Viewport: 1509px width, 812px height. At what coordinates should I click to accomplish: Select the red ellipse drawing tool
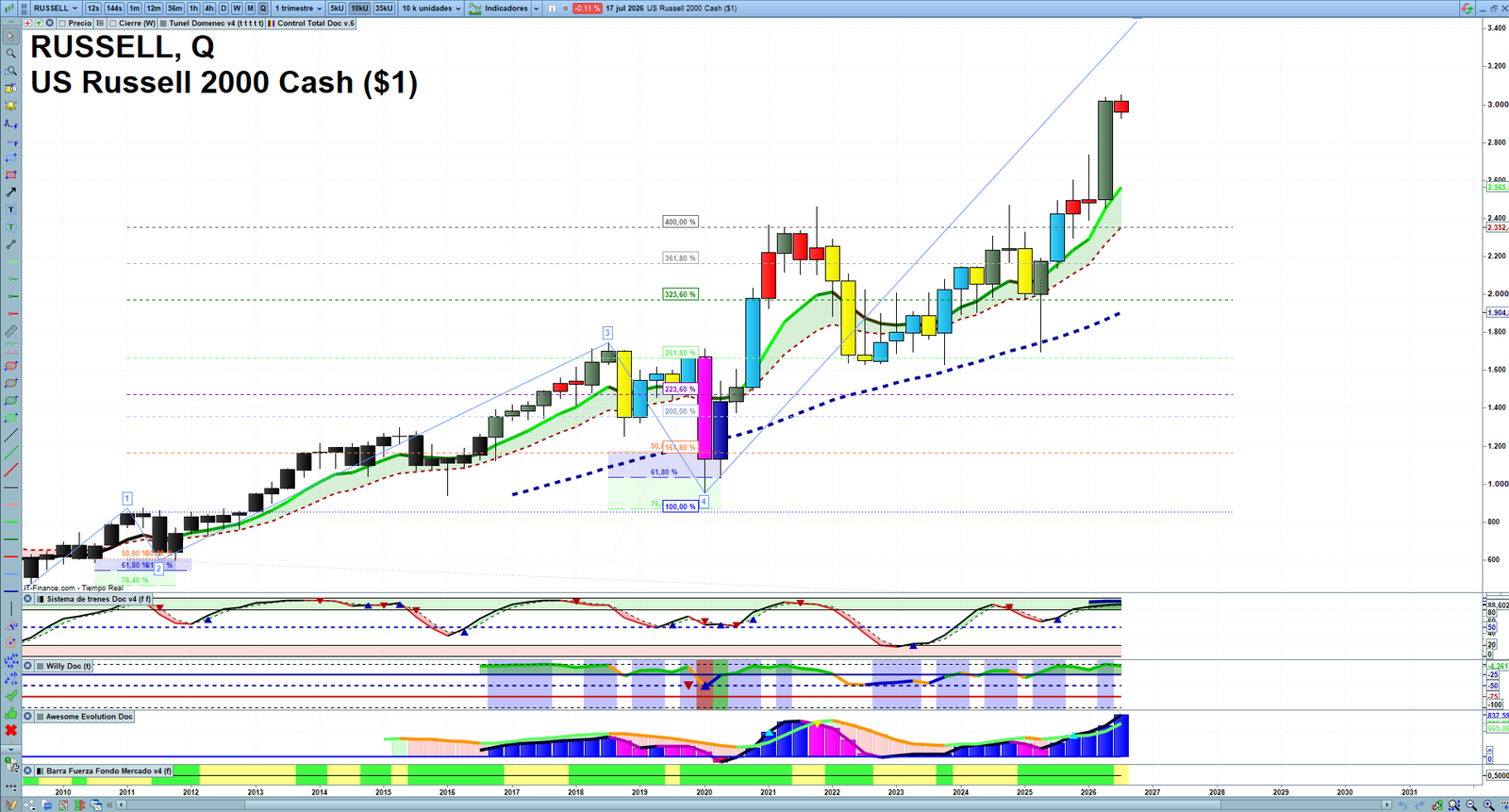tap(10, 365)
